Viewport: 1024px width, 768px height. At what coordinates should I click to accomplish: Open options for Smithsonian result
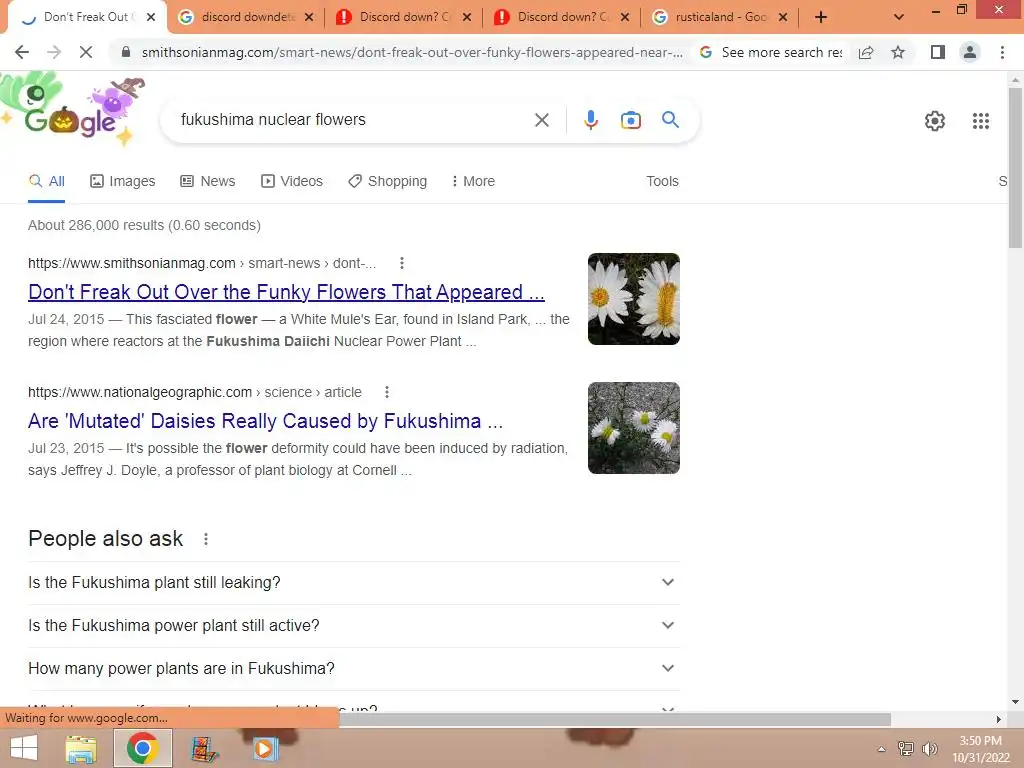click(402, 263)
